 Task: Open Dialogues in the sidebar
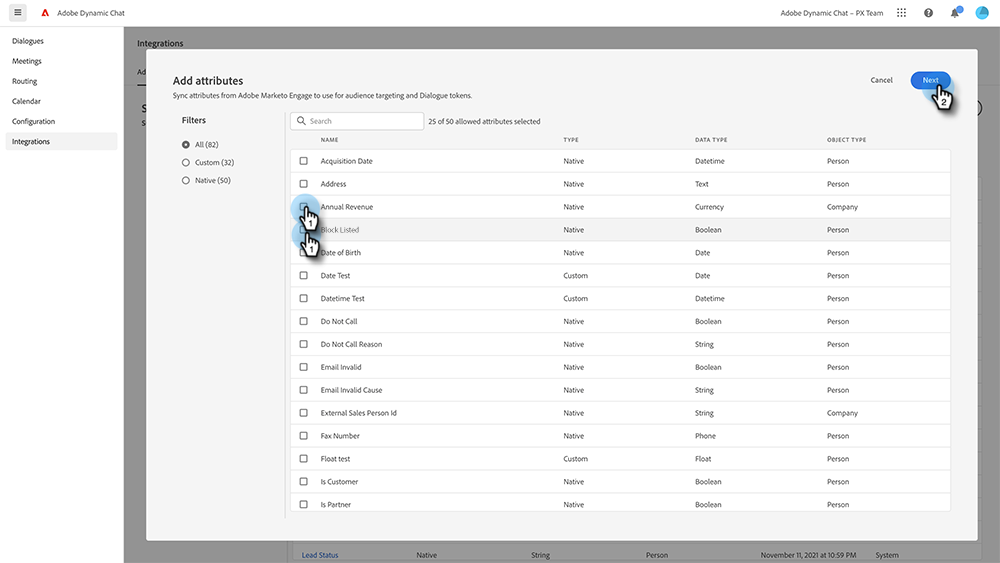tap(61, 41)
